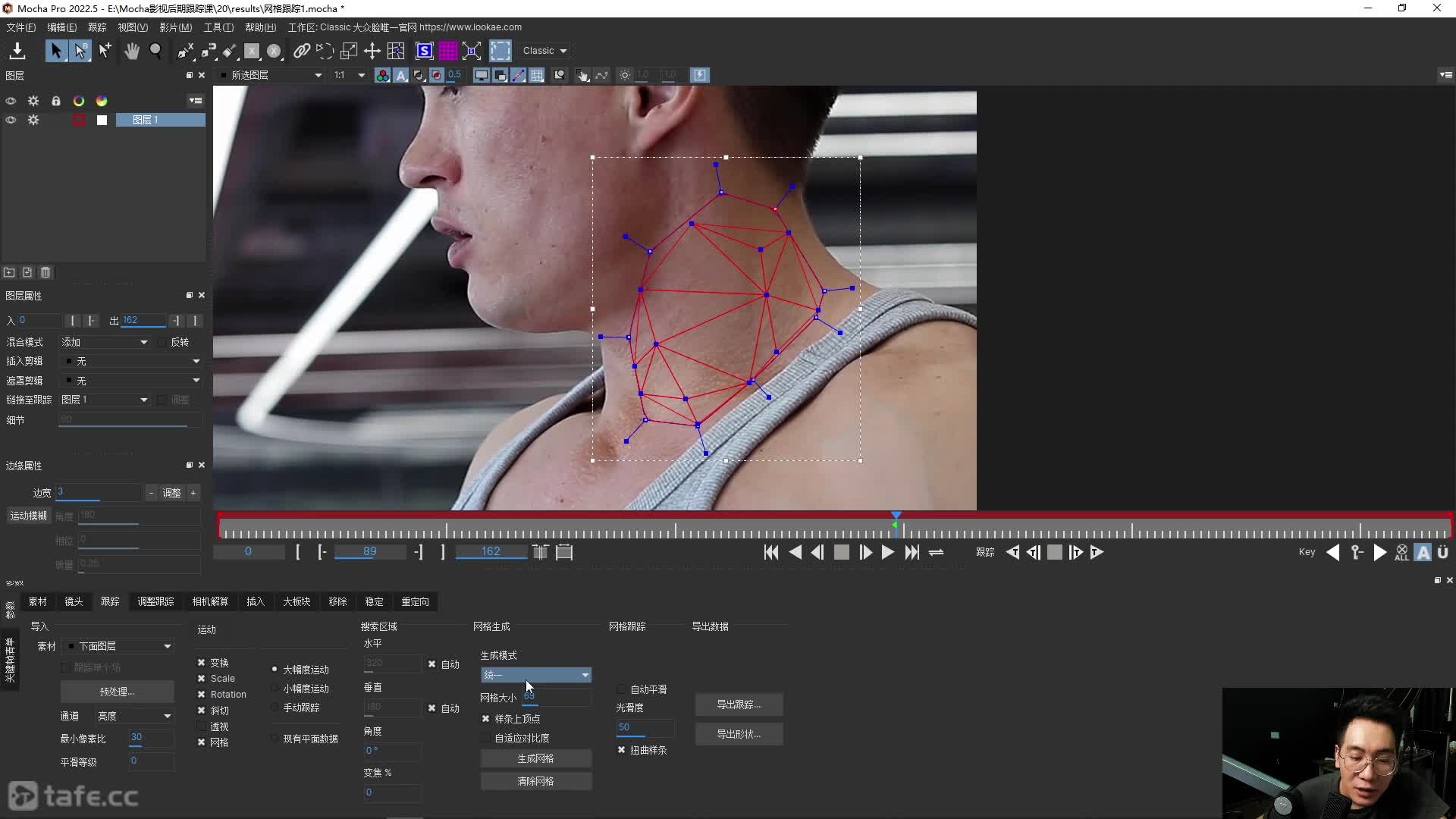Toggle the brightness sun icon
This screenshot has width=1456, height=819.
[x=625, y=75]
